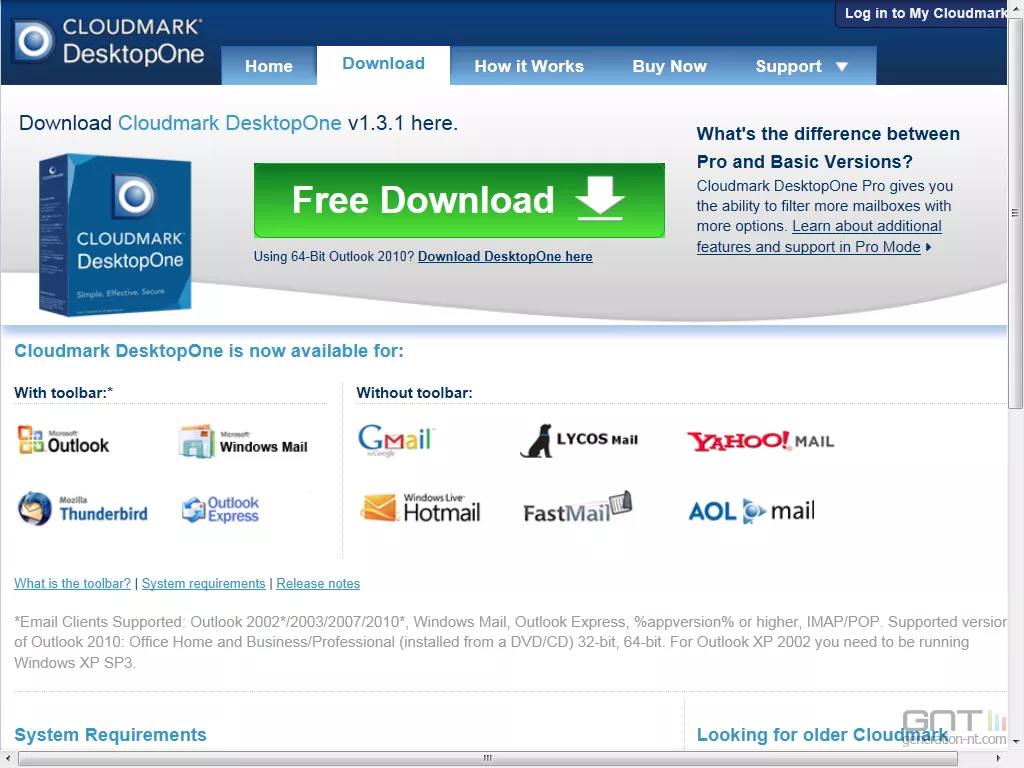Click the DesktopOne product box image
The image size is (1024, 768).
click(115, 235)
